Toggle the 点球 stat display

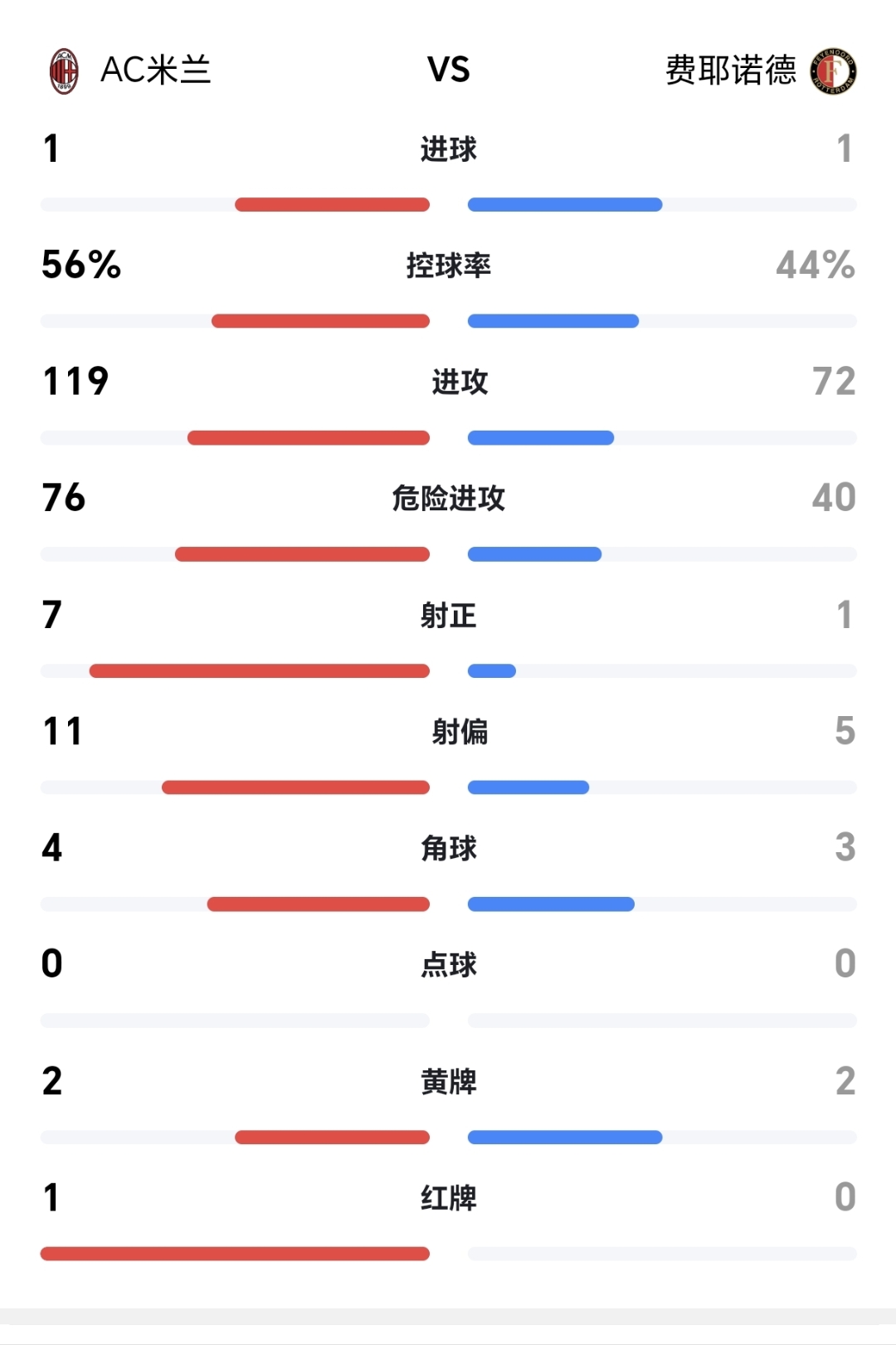[x=448, y=965]
